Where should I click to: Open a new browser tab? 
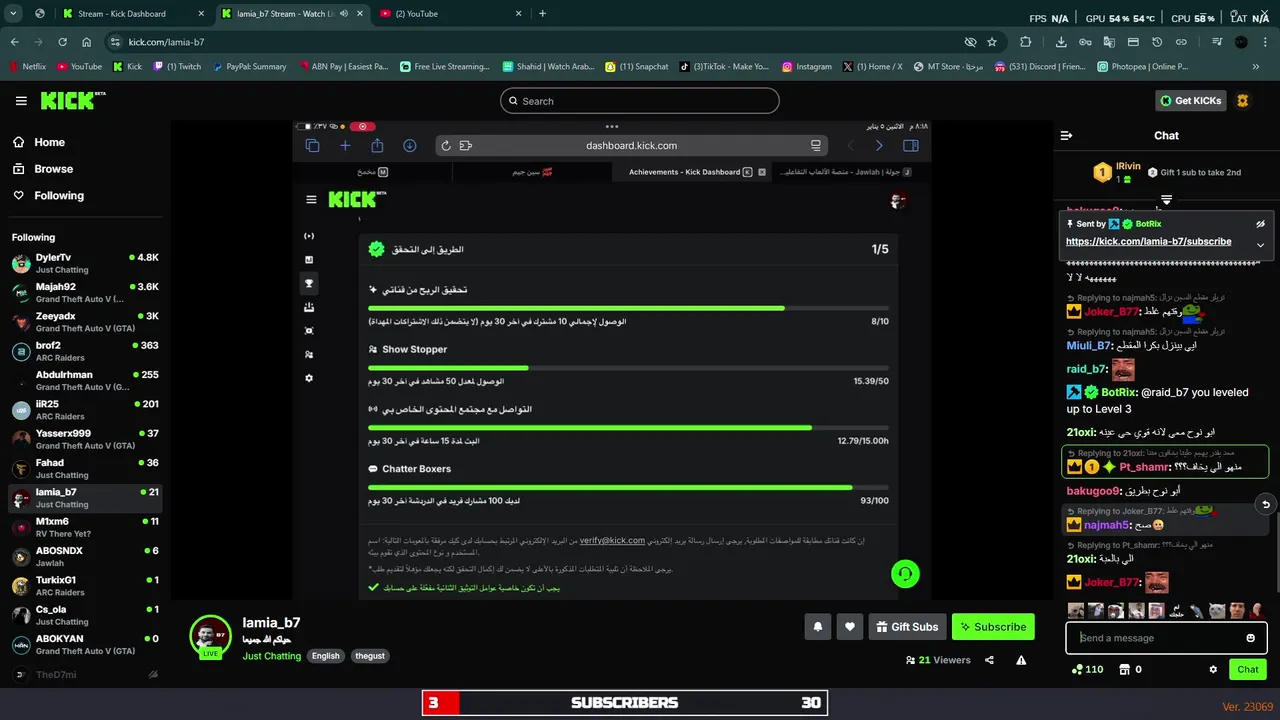click(542, 14)
